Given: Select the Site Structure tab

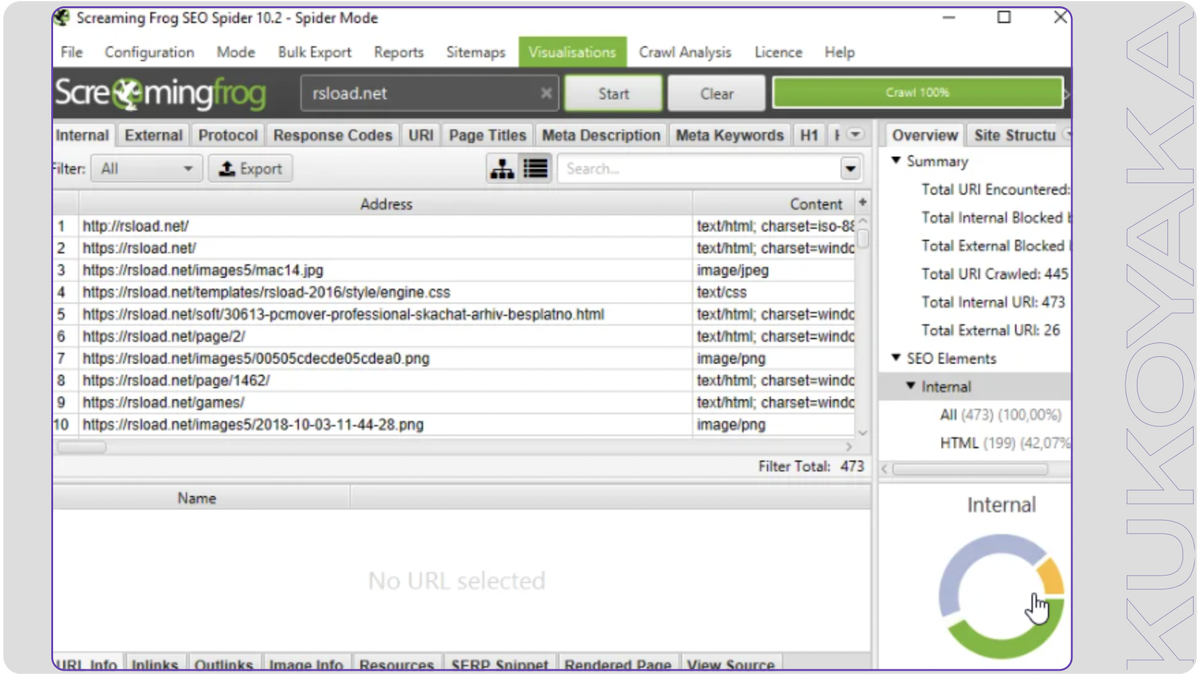Looking at the screenshot, I should (1015, 135).
